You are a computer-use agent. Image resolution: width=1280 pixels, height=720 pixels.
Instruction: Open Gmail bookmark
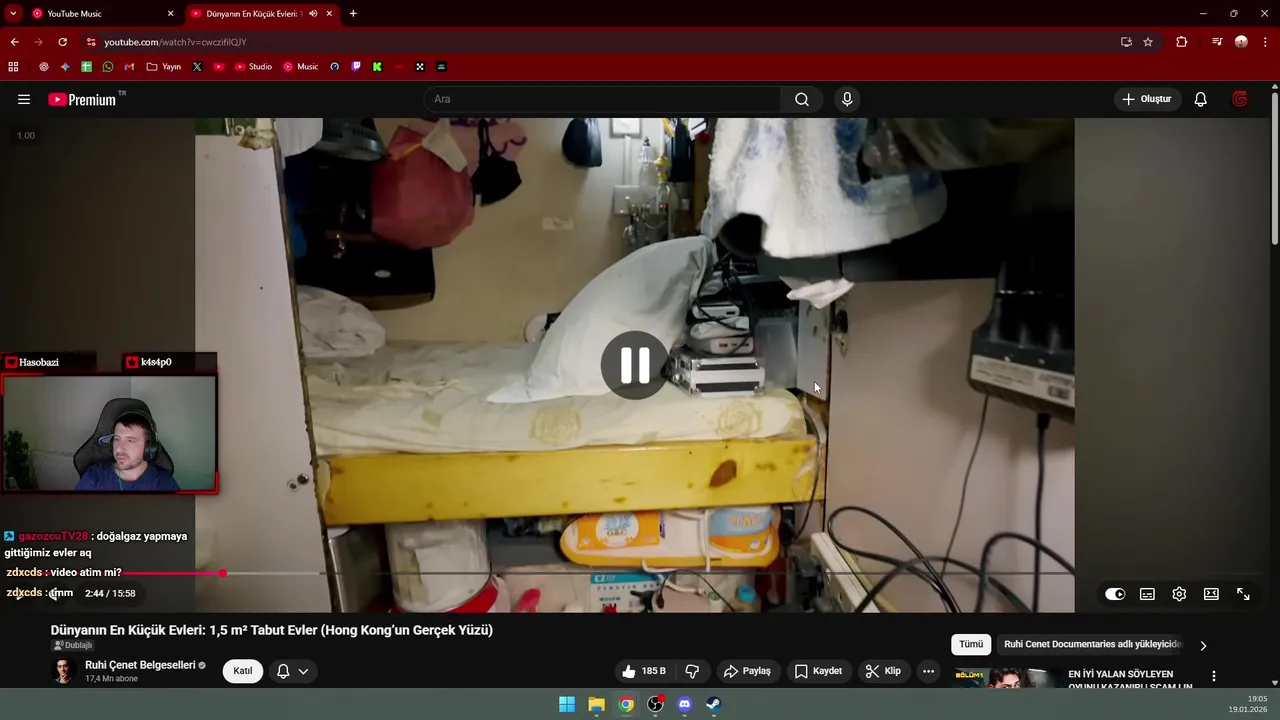(129, 67)
